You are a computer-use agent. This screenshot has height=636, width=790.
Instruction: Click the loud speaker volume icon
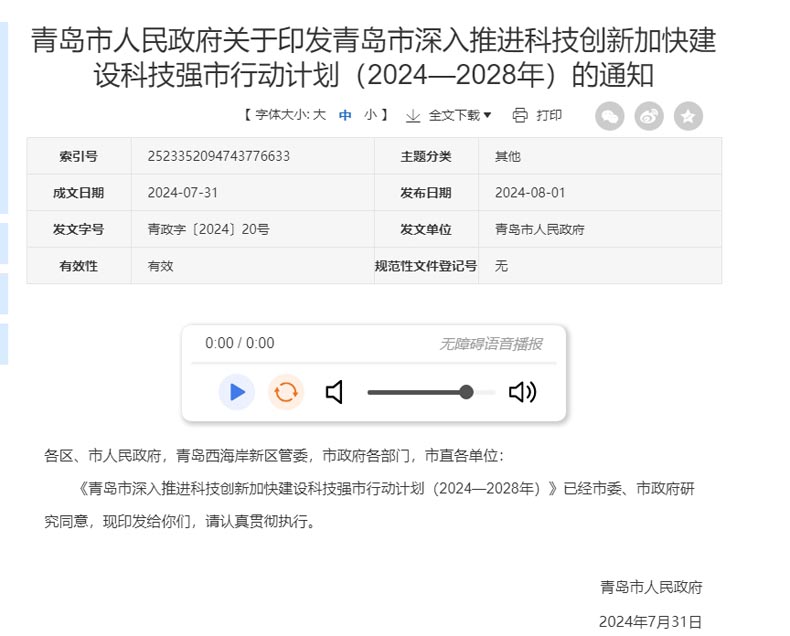tap(522, 392)
